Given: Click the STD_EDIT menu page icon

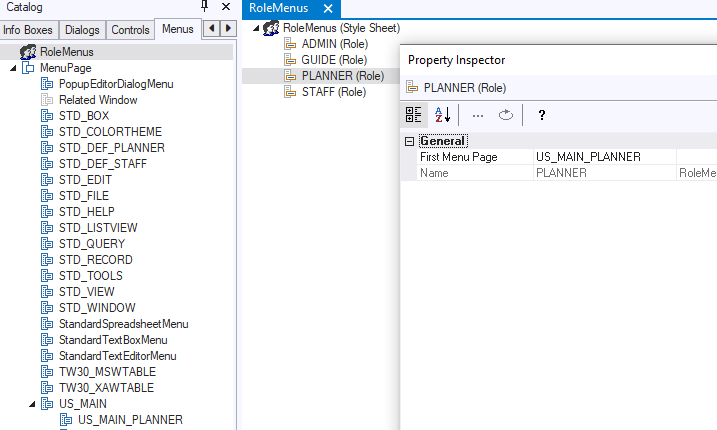Looking at the screenshot, I should (46, 179).
